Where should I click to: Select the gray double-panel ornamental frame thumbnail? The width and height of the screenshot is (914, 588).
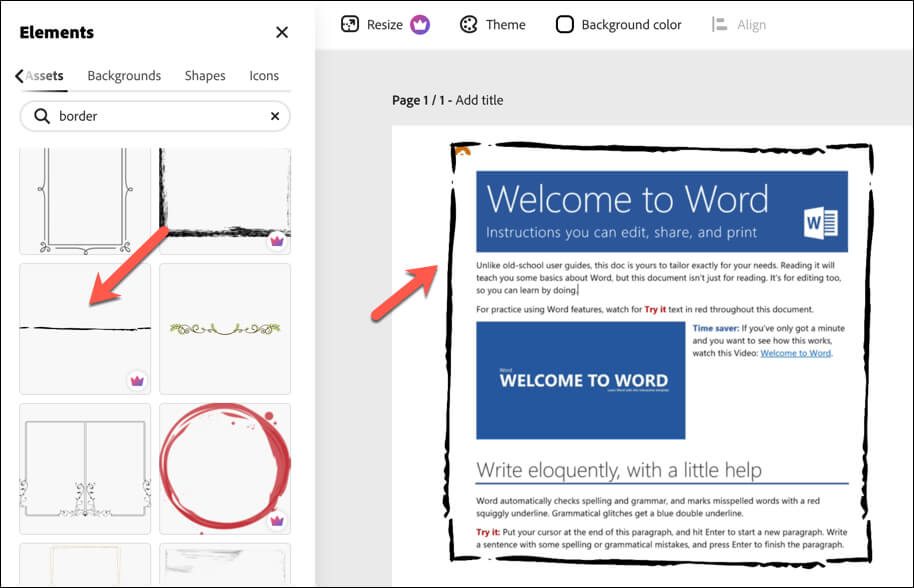[85, 469]
